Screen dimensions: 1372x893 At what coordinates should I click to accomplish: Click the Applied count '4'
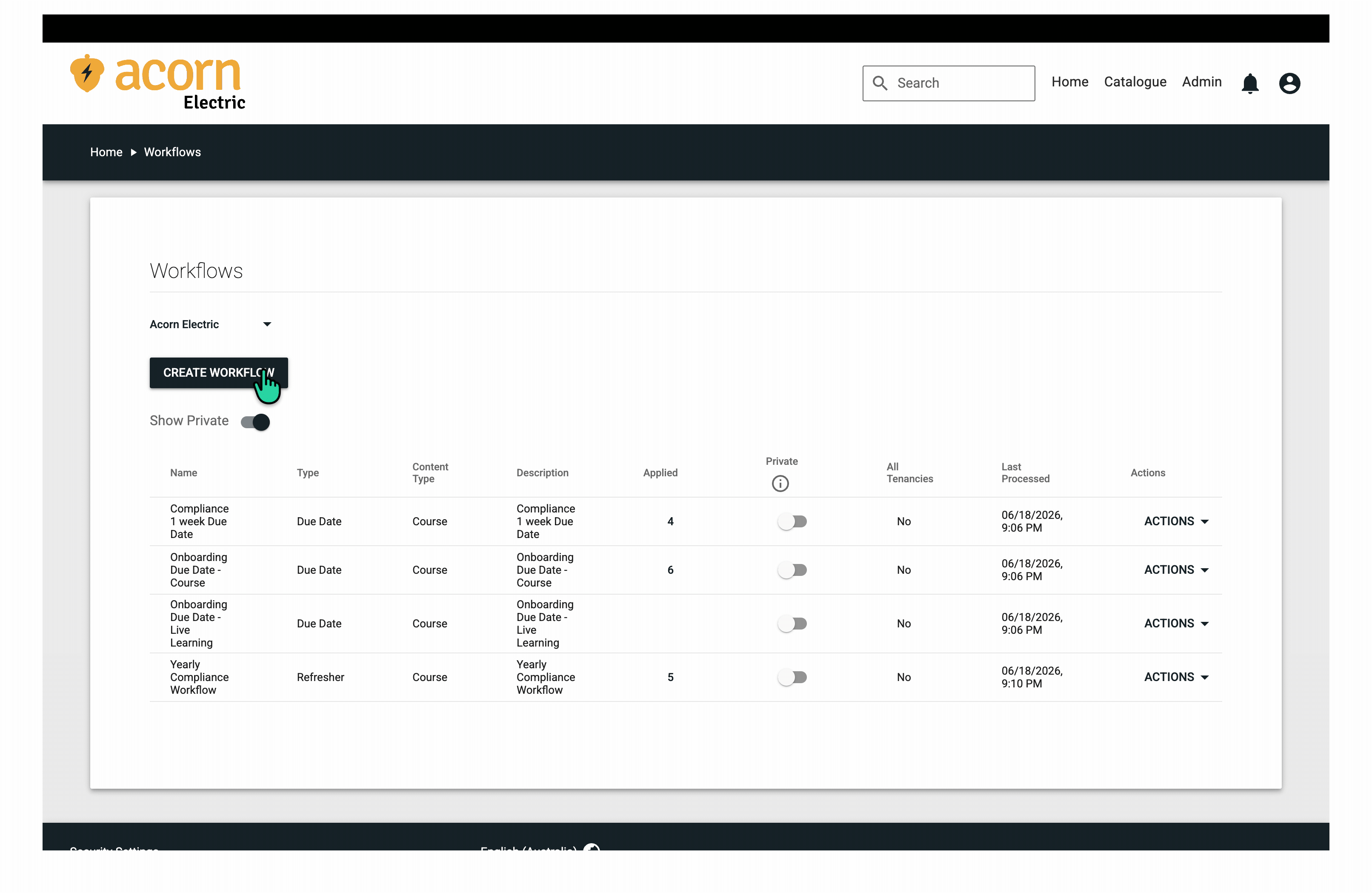[670, 521]
